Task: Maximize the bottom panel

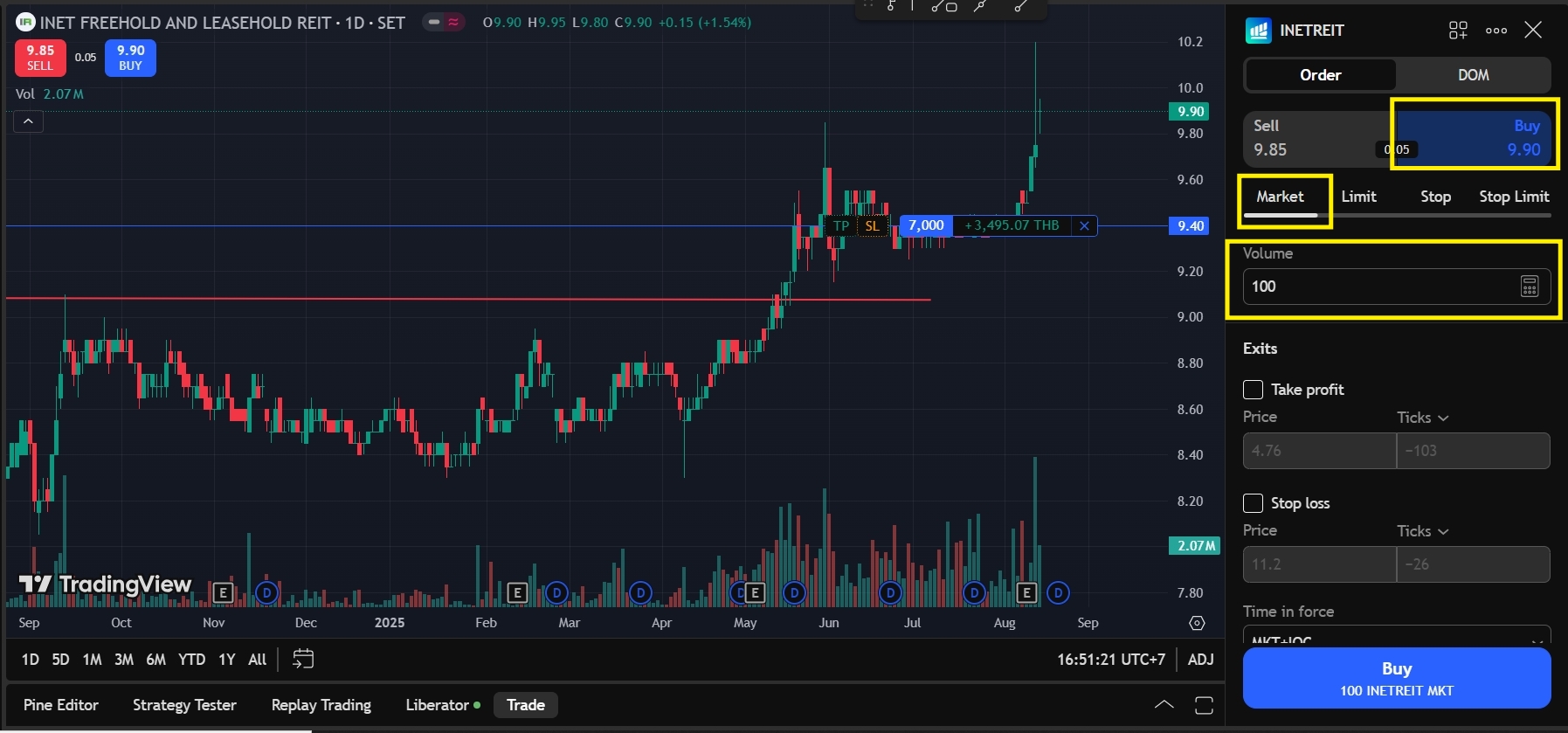Action: (1204, 705)
